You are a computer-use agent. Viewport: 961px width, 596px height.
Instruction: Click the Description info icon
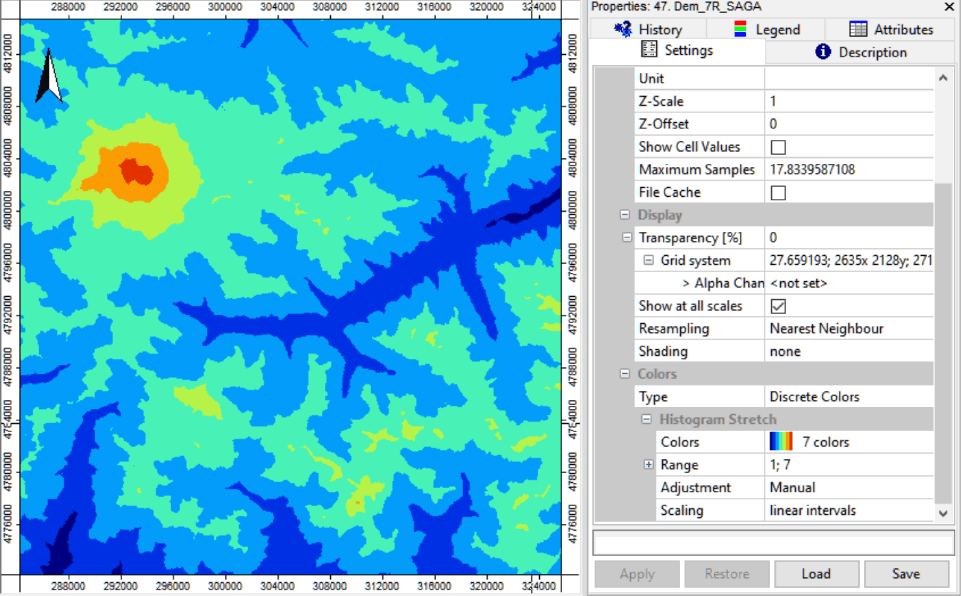823,51
